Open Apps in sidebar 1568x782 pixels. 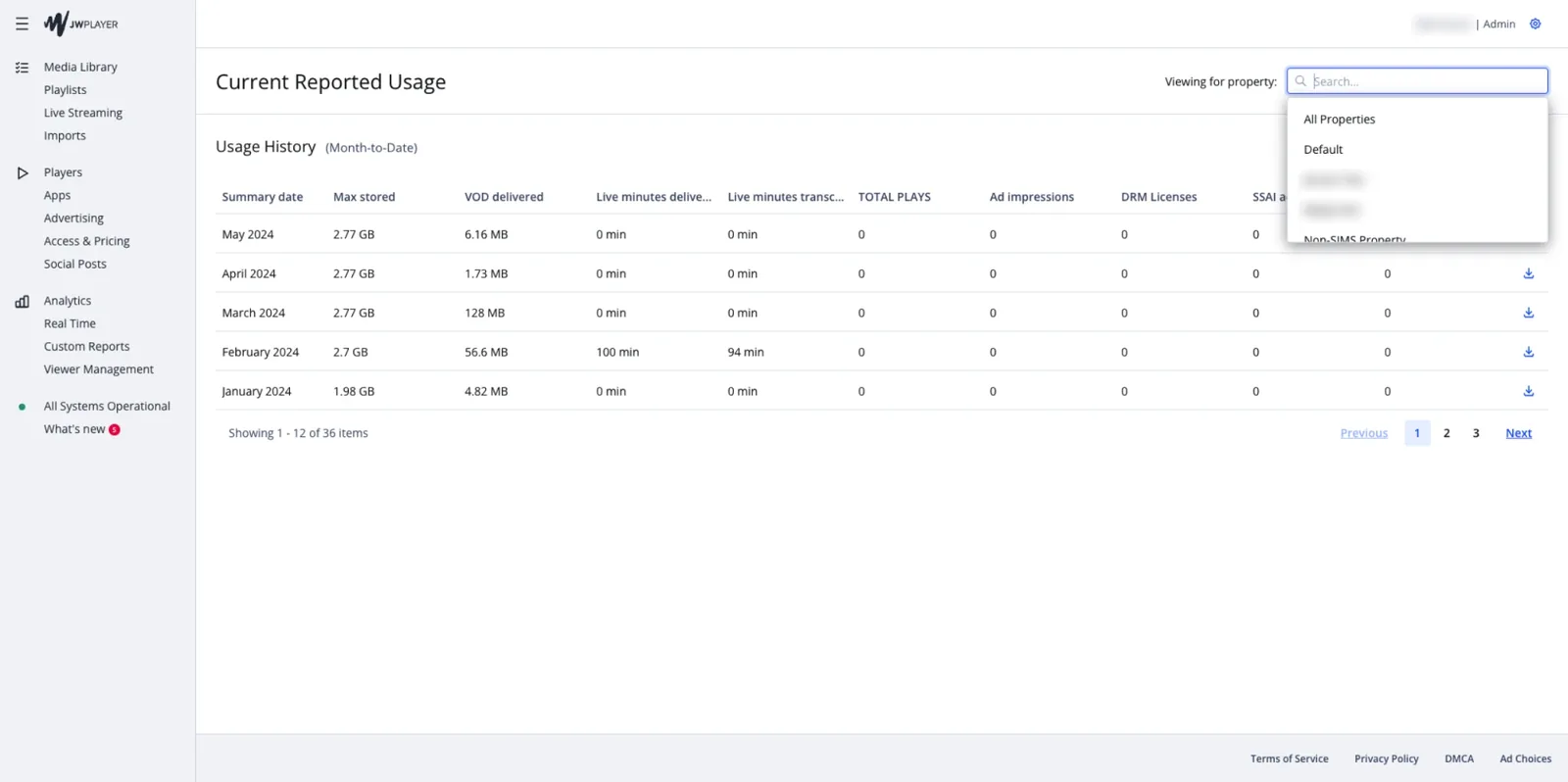[x=57, y=196]
